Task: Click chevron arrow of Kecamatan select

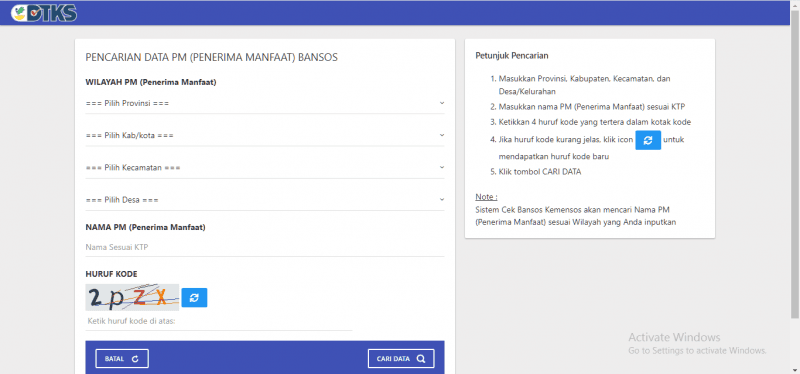Action: (x=442, y=167)
